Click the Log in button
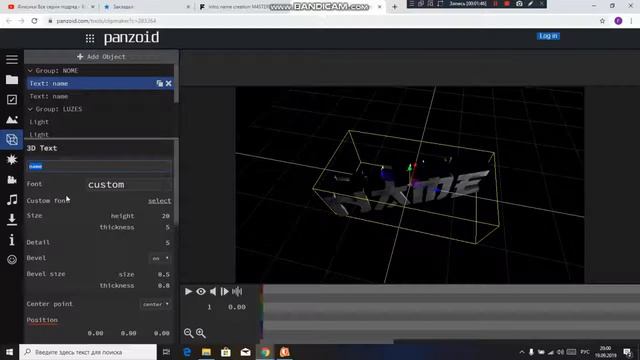 [548, 36]
